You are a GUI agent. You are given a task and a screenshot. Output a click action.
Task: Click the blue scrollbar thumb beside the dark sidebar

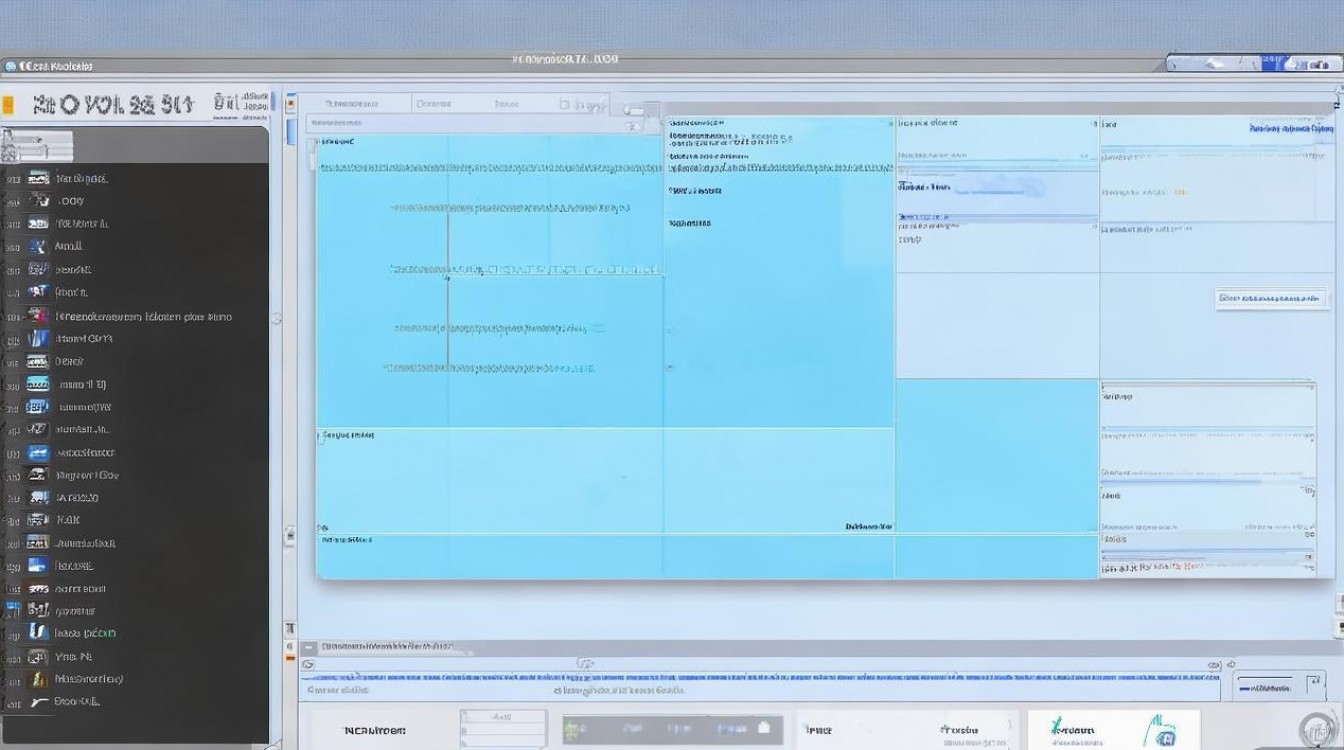coord(291,130)
